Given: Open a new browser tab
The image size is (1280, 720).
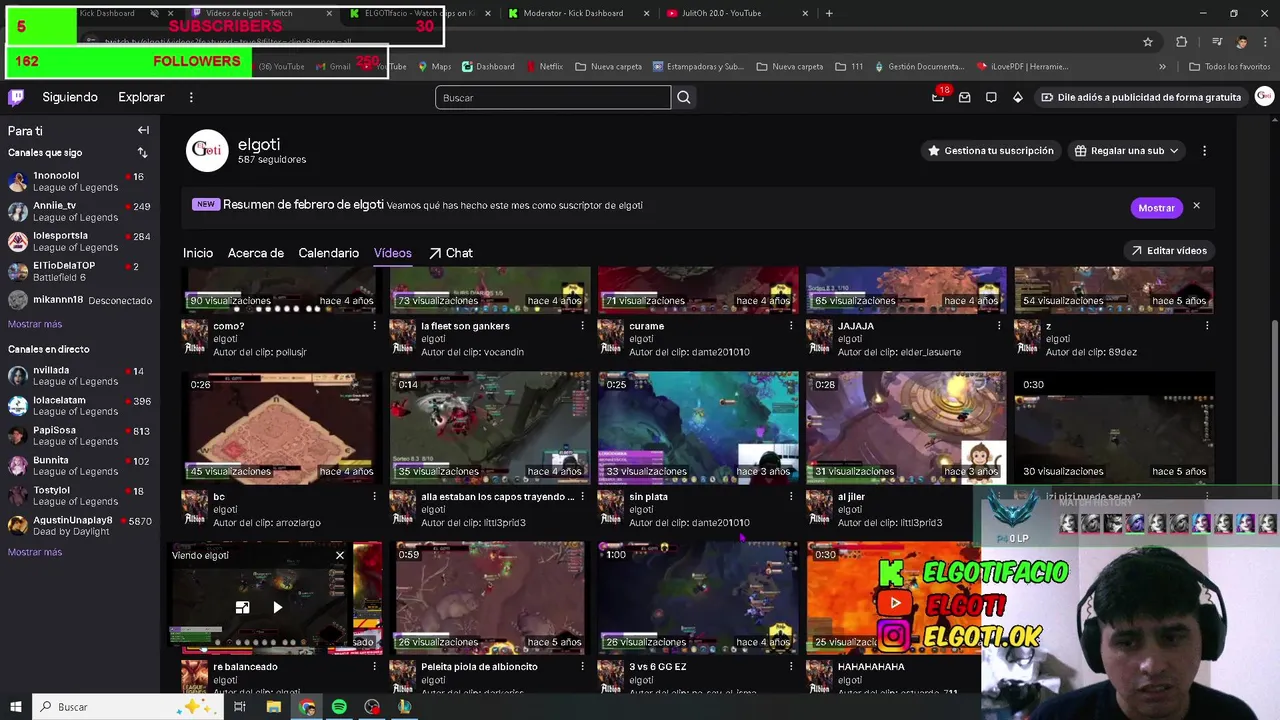Looking at the screenshot, I should 829,13.
